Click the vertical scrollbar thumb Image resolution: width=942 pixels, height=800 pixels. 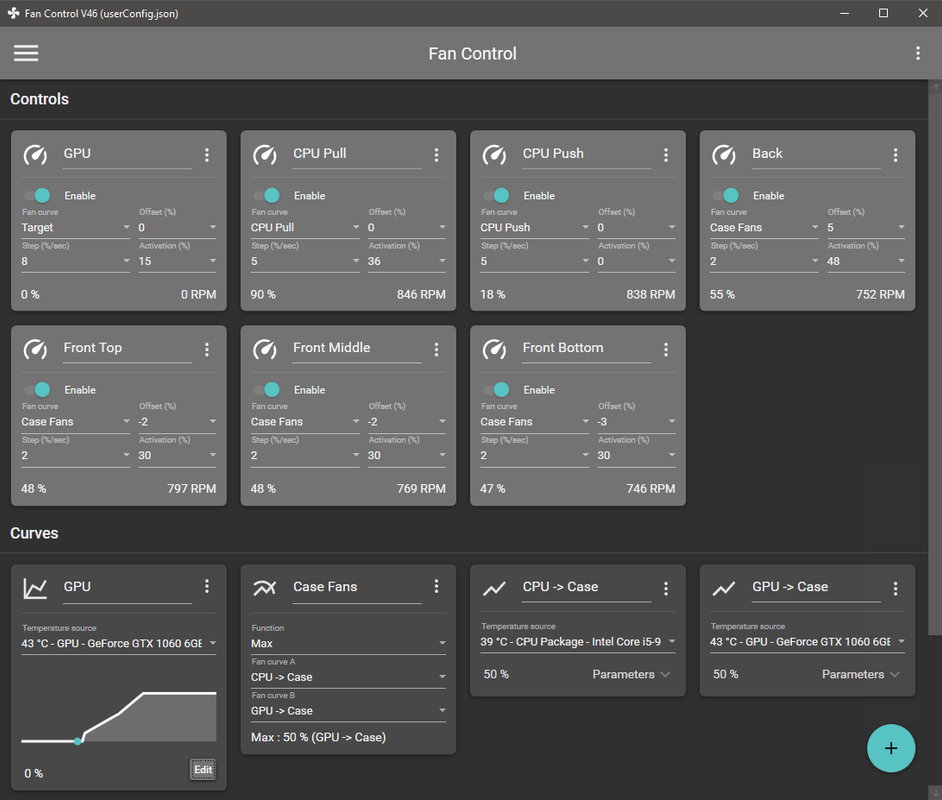[935, 363]
